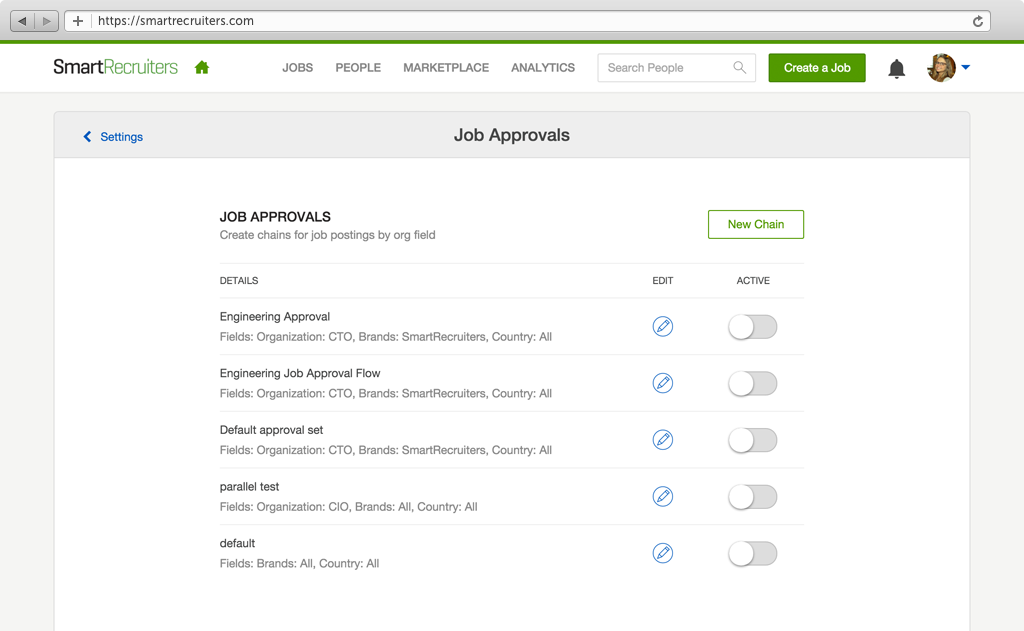The image size is (1024, 631).
Task: Go to the SmartRecruiters home icon
Action: tap(202, 67)
